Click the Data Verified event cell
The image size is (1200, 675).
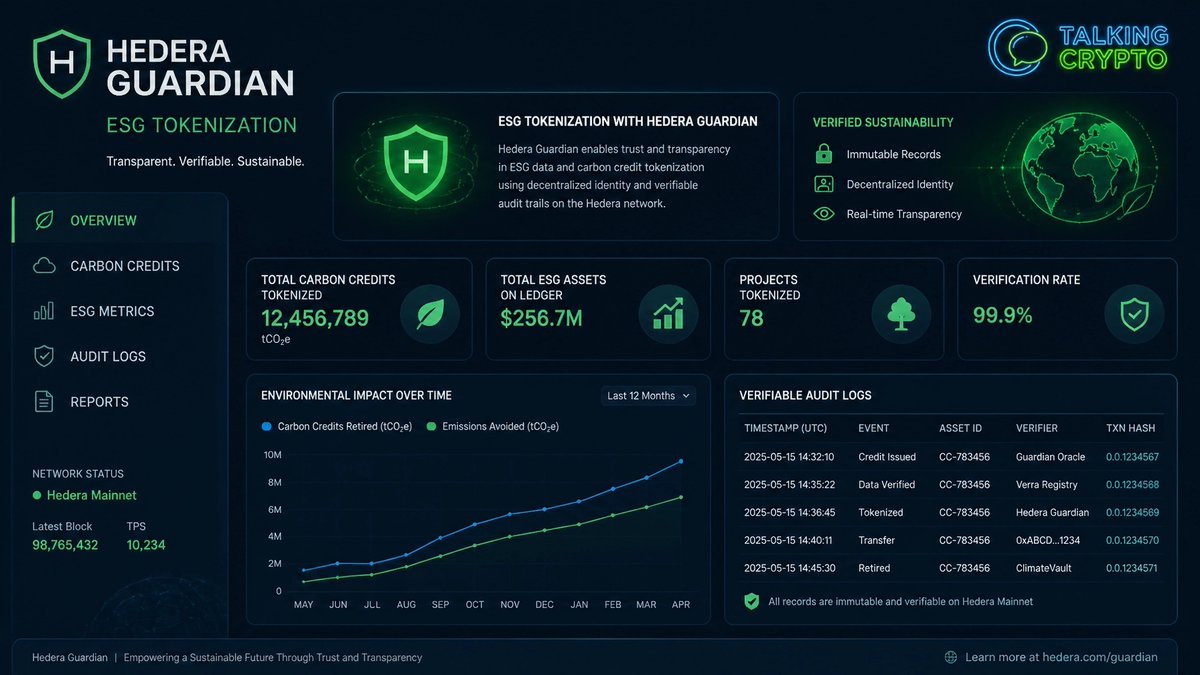887,485
